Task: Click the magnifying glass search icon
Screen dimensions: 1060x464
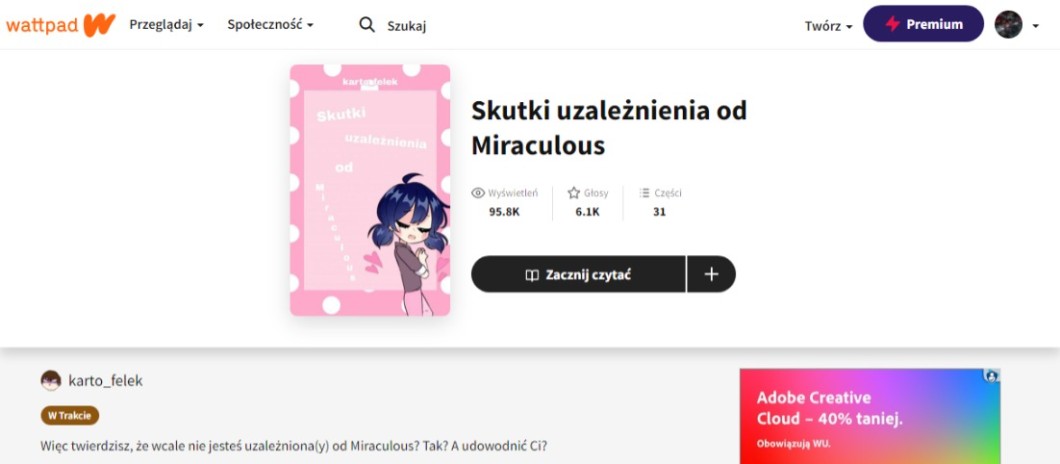Action: point(367,25)
